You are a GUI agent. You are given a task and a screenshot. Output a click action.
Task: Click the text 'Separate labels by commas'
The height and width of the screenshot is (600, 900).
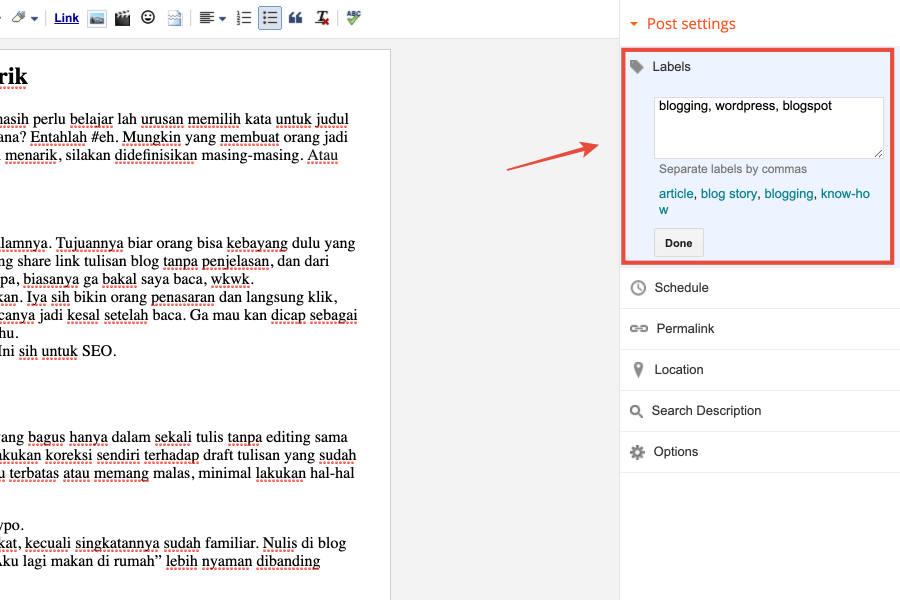tap(732, 169)
